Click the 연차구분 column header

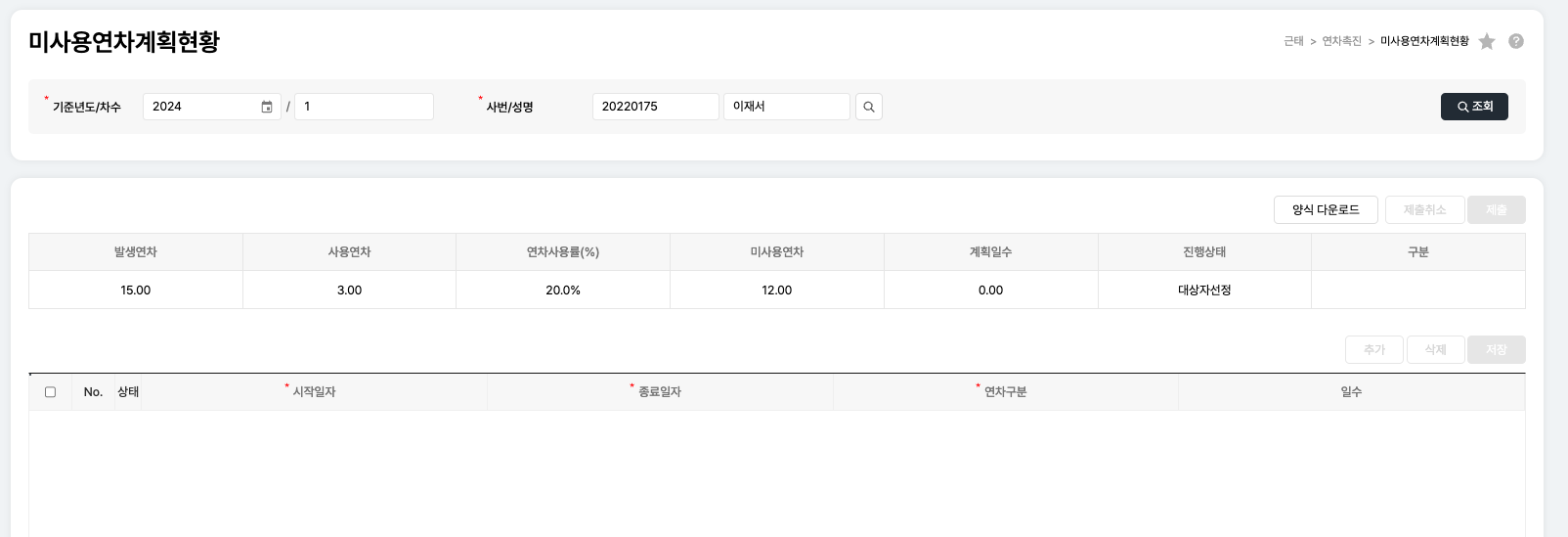click(1005, 392)
